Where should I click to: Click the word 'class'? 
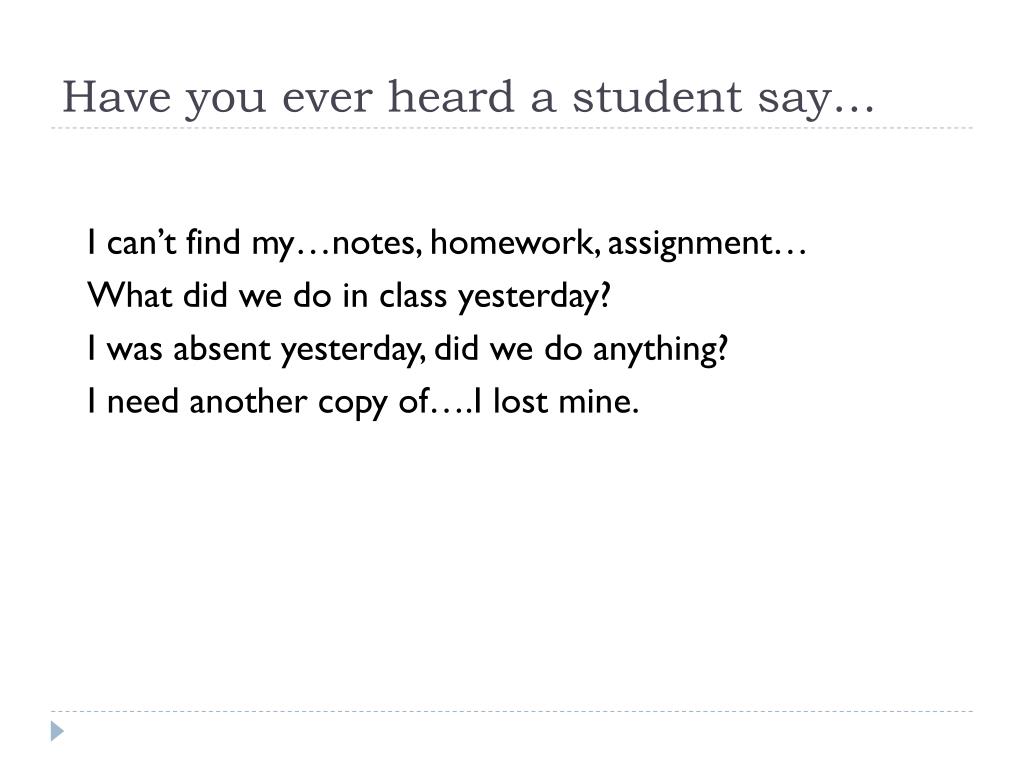click(413, 296)
